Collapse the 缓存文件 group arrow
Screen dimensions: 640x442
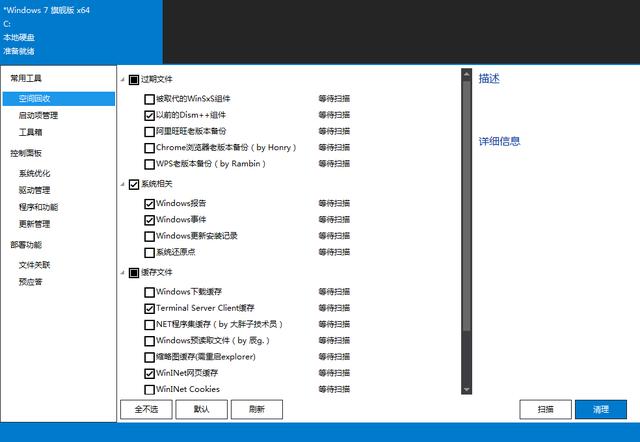point(122,273)
